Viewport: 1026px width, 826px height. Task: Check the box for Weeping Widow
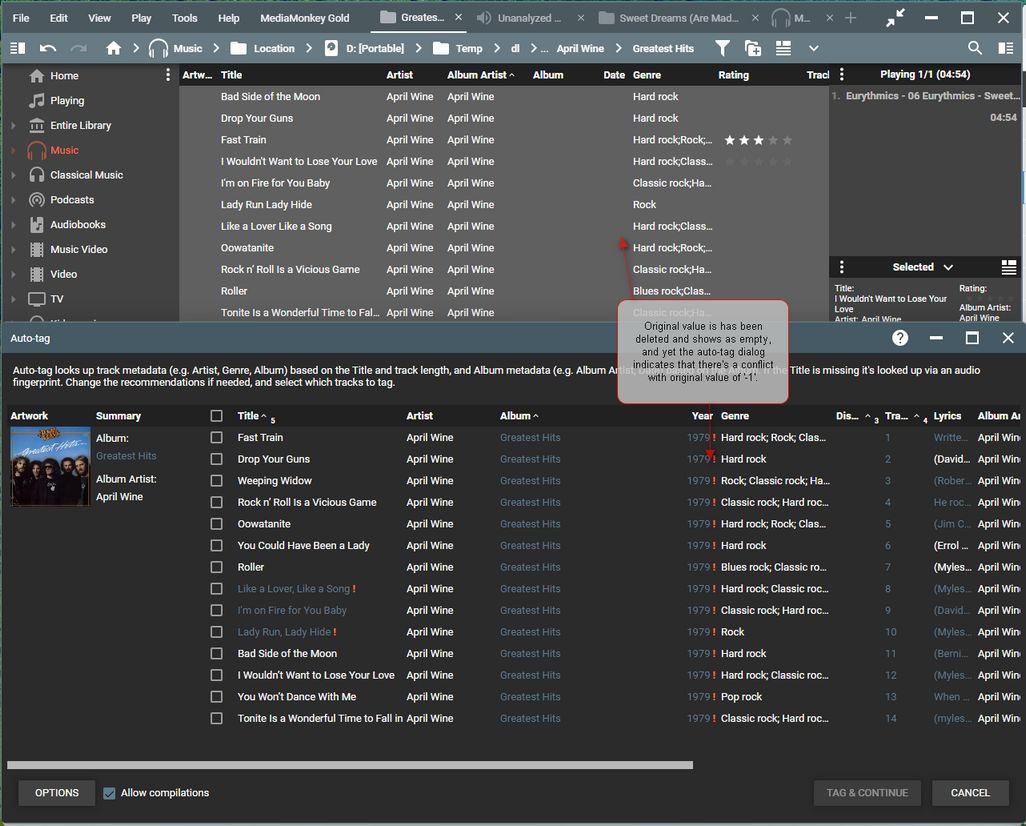coord(216,481)
